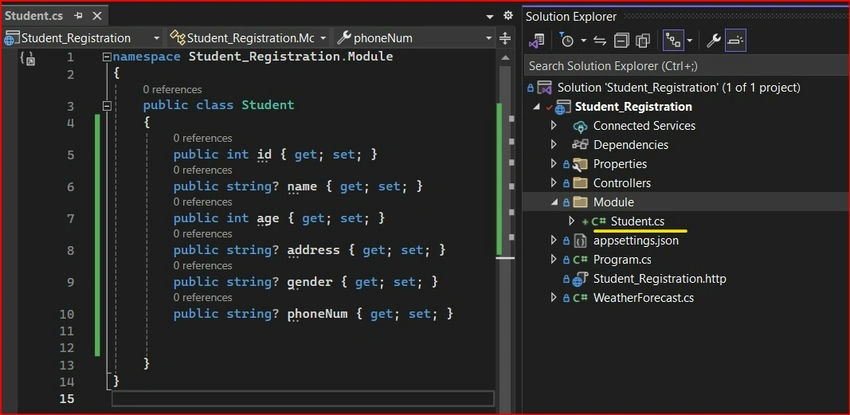
Task: Click the C# icon beside Program.cs
Action: click(x=580, y=260)
